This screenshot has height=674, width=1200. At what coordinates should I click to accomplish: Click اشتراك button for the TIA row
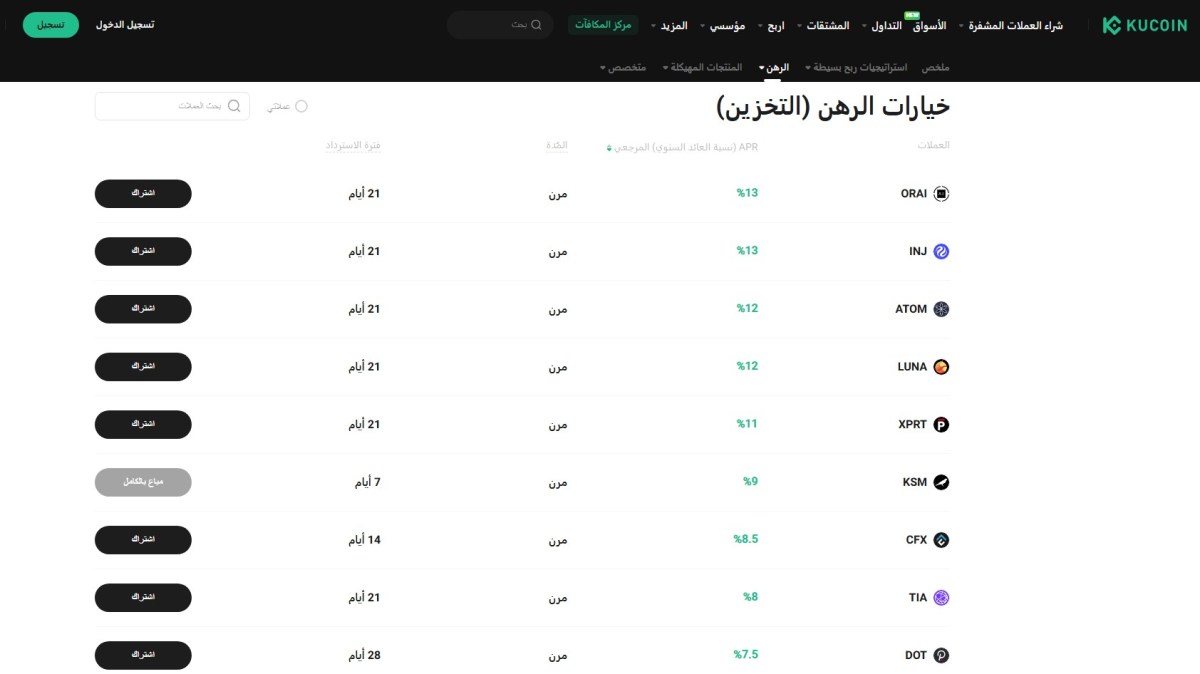coord(143,598)
